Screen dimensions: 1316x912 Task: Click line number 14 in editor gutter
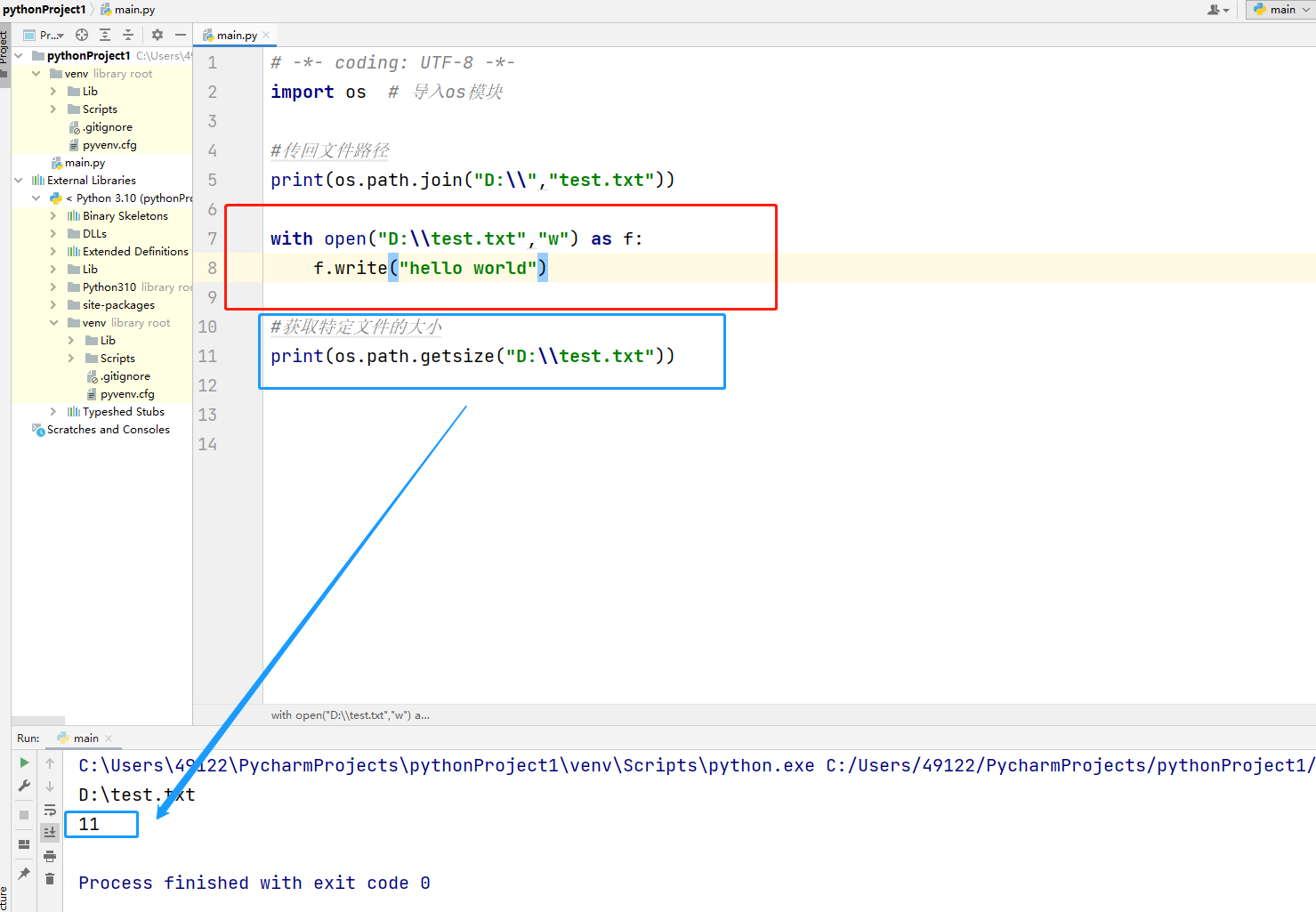(207, 444)
